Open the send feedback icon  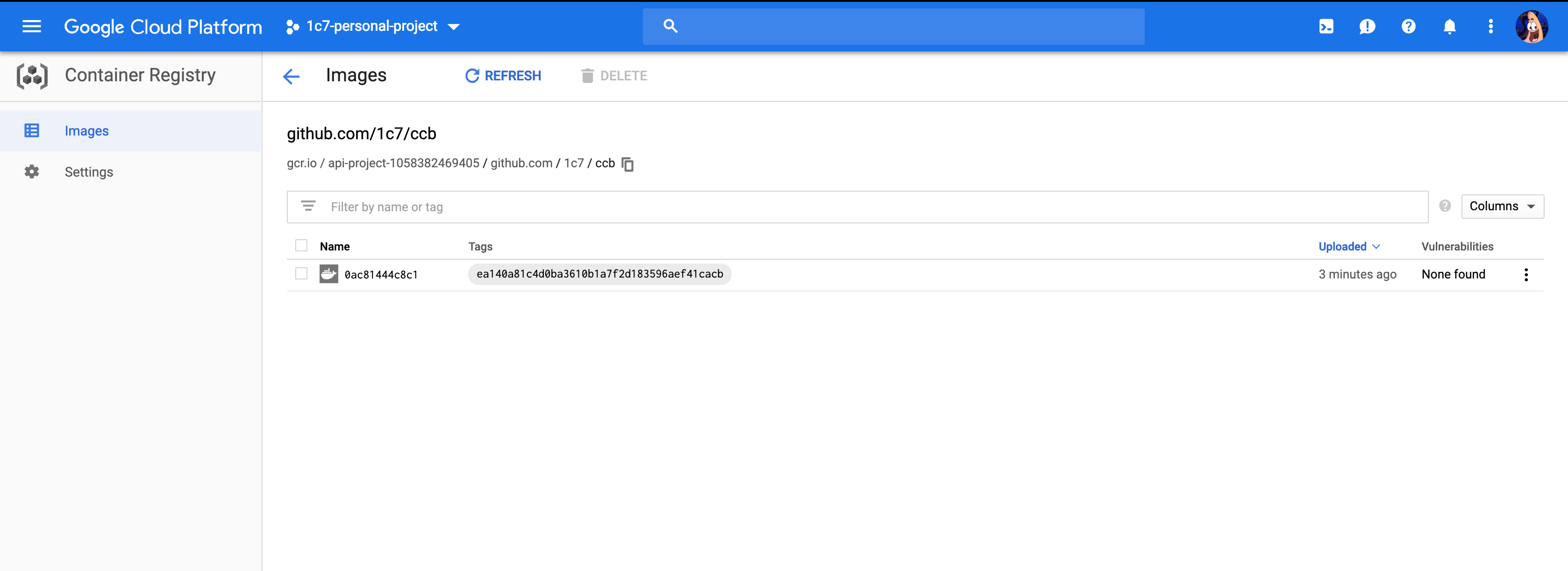coord(1367,26)
